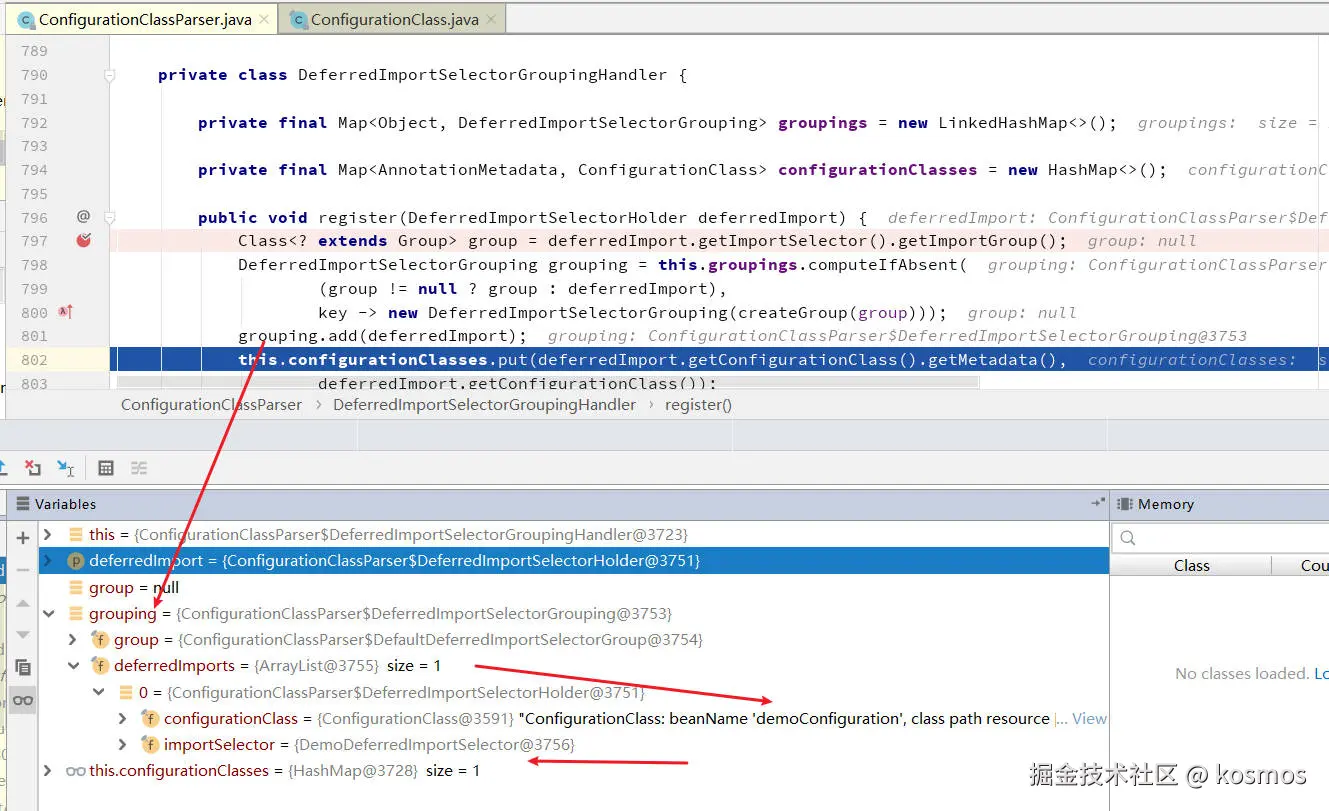
Task: Fold register method at line 796
Action: (x=110, y=217)
